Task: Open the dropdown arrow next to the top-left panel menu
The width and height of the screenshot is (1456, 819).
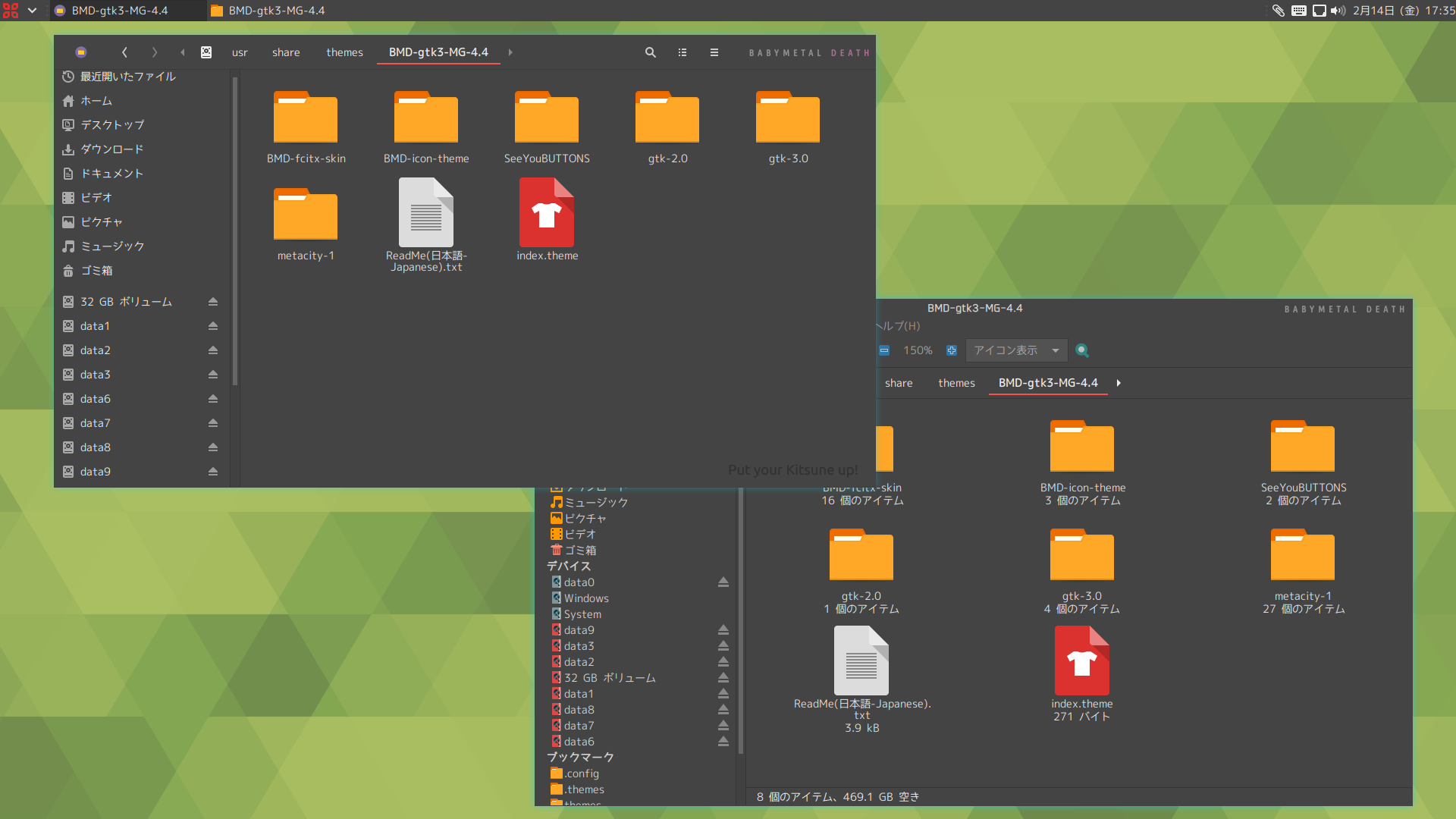Action: point(32,11)
